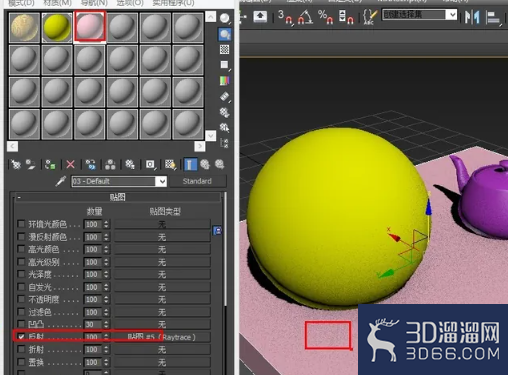The height and width of the screenshot is (375, 508).
Task: Click the Sample UV Tiling icon
Action: click(x=225, y=65)
